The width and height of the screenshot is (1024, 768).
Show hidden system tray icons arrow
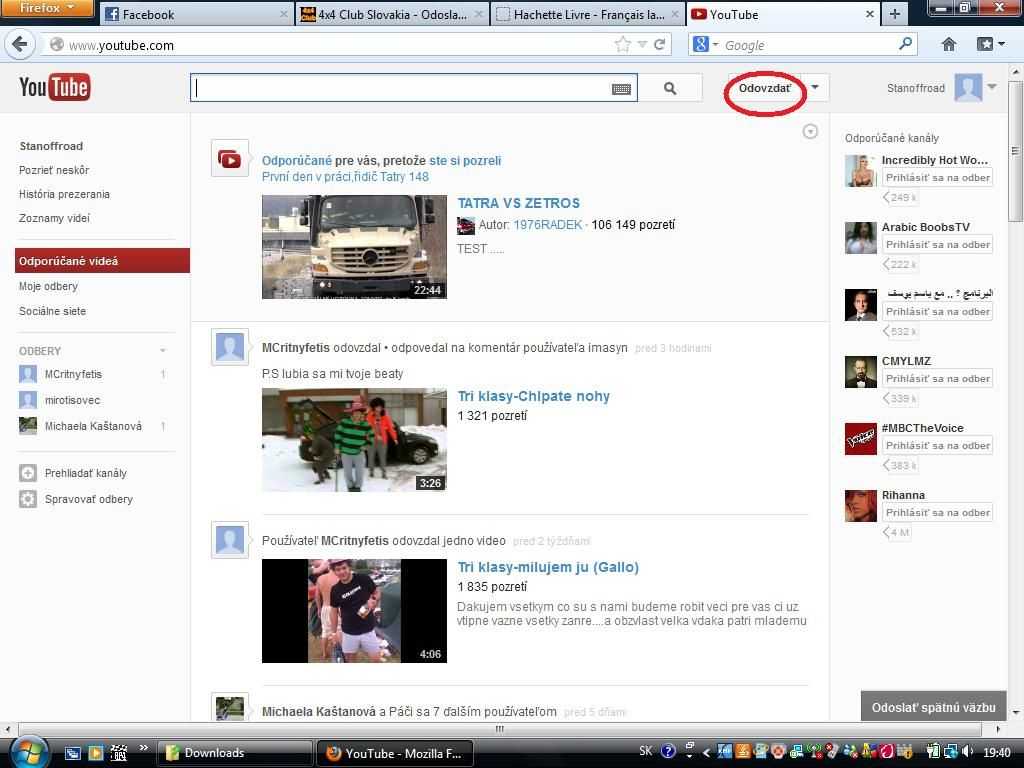706,752
